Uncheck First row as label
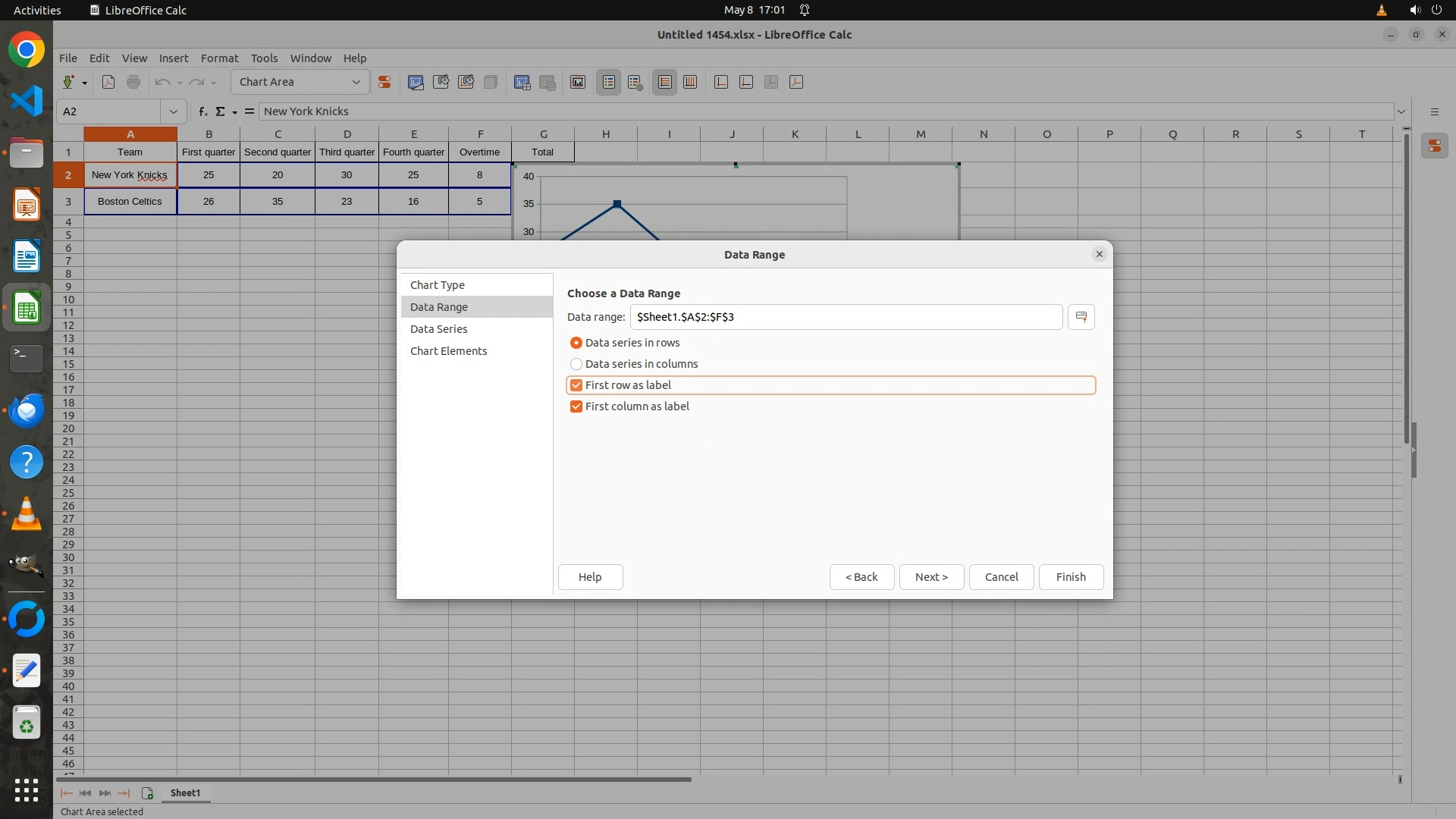Viewport: 1456px width, 819px height. coord(576,385)
